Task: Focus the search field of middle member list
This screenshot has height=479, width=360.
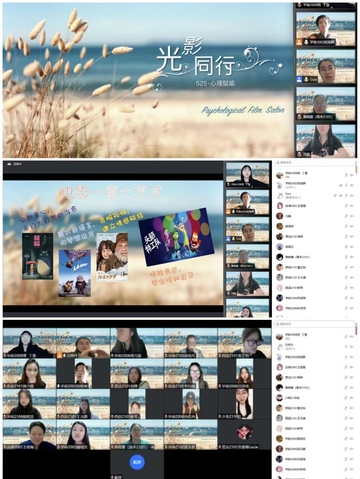Action: [x=313, y=163]
